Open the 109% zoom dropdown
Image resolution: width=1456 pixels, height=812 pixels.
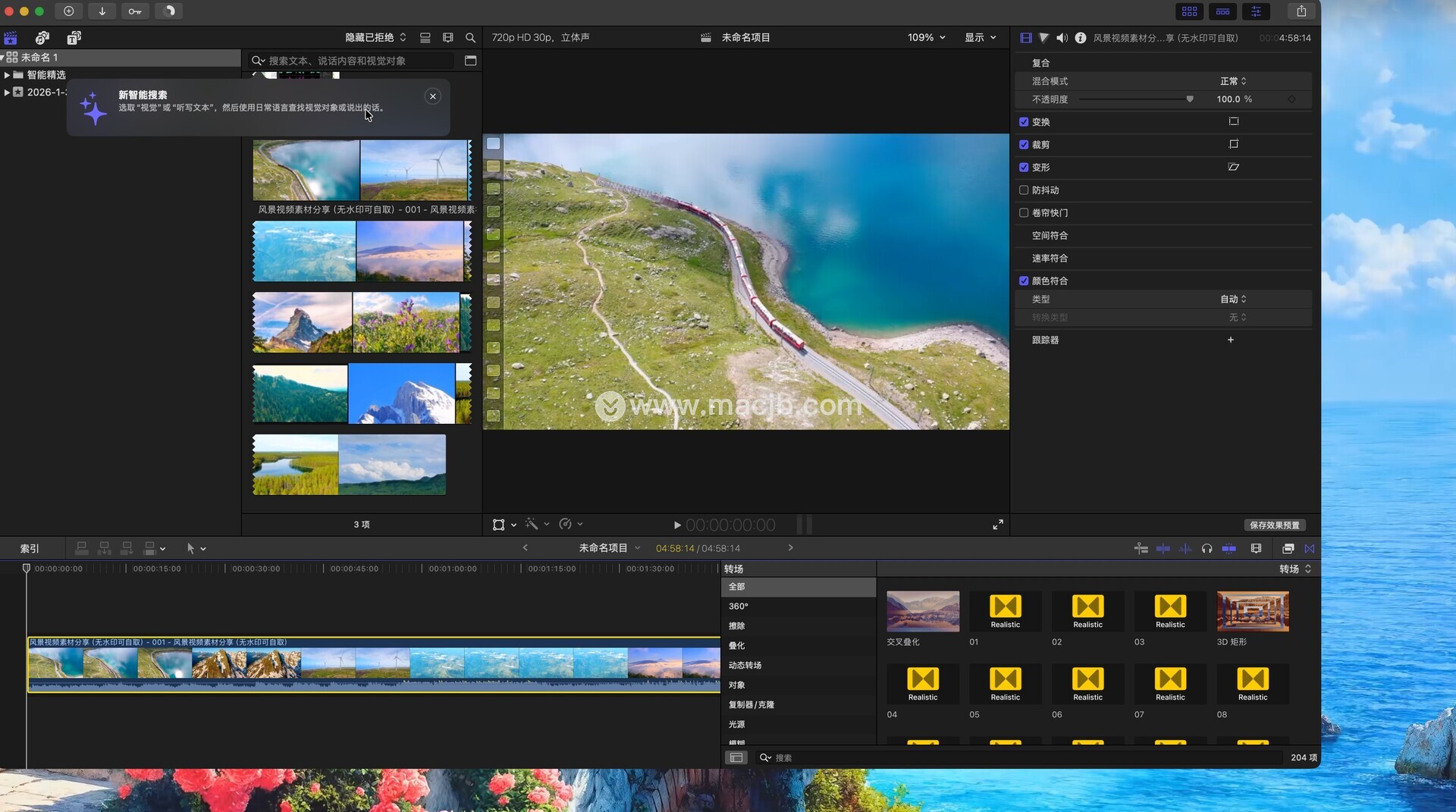click(x=926, y=38)
